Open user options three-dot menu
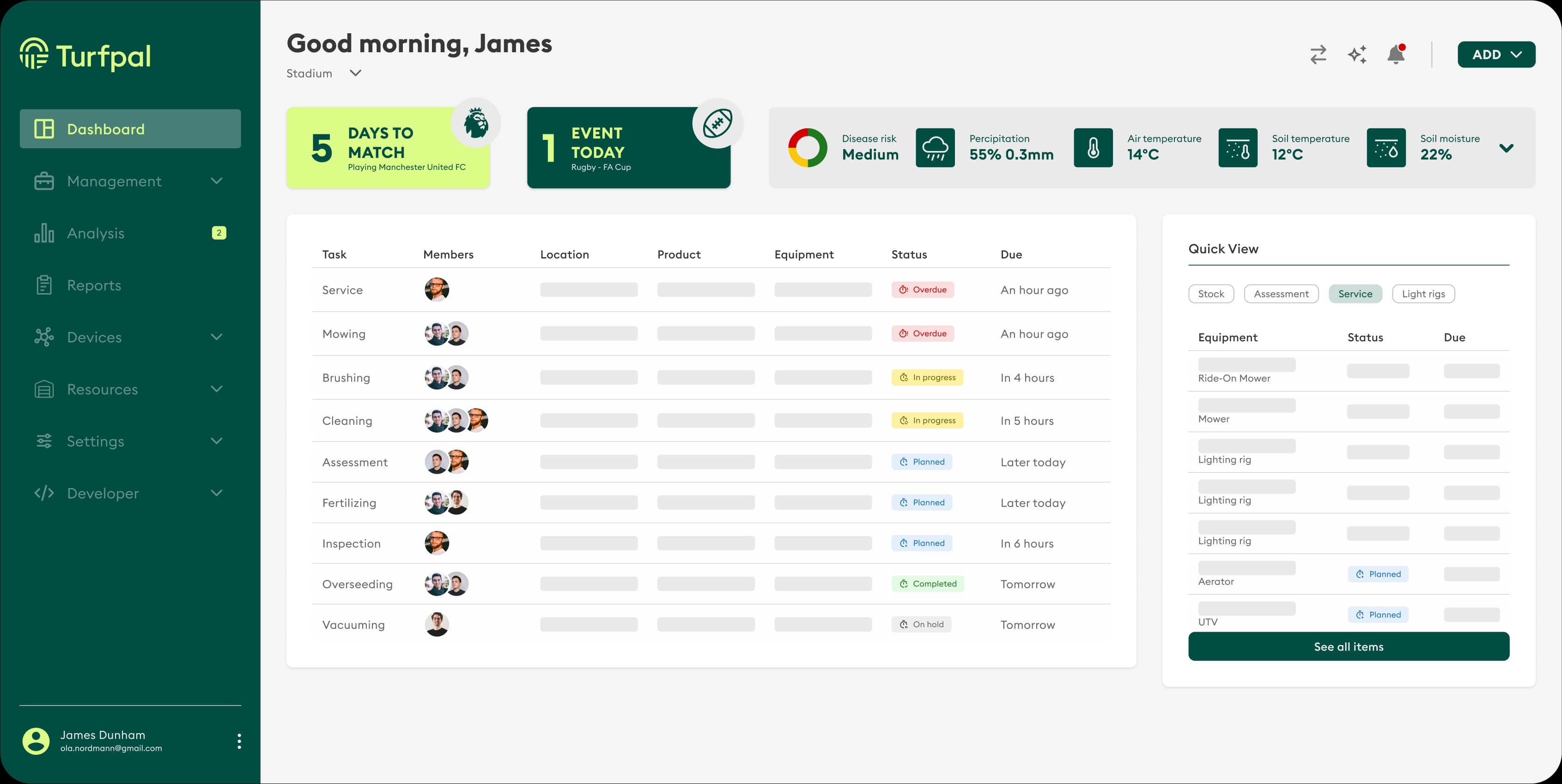 coord(239,741)
